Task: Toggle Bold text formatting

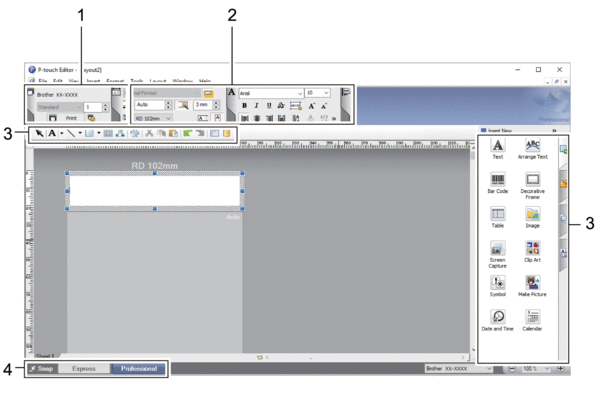Action: point(244,105)
